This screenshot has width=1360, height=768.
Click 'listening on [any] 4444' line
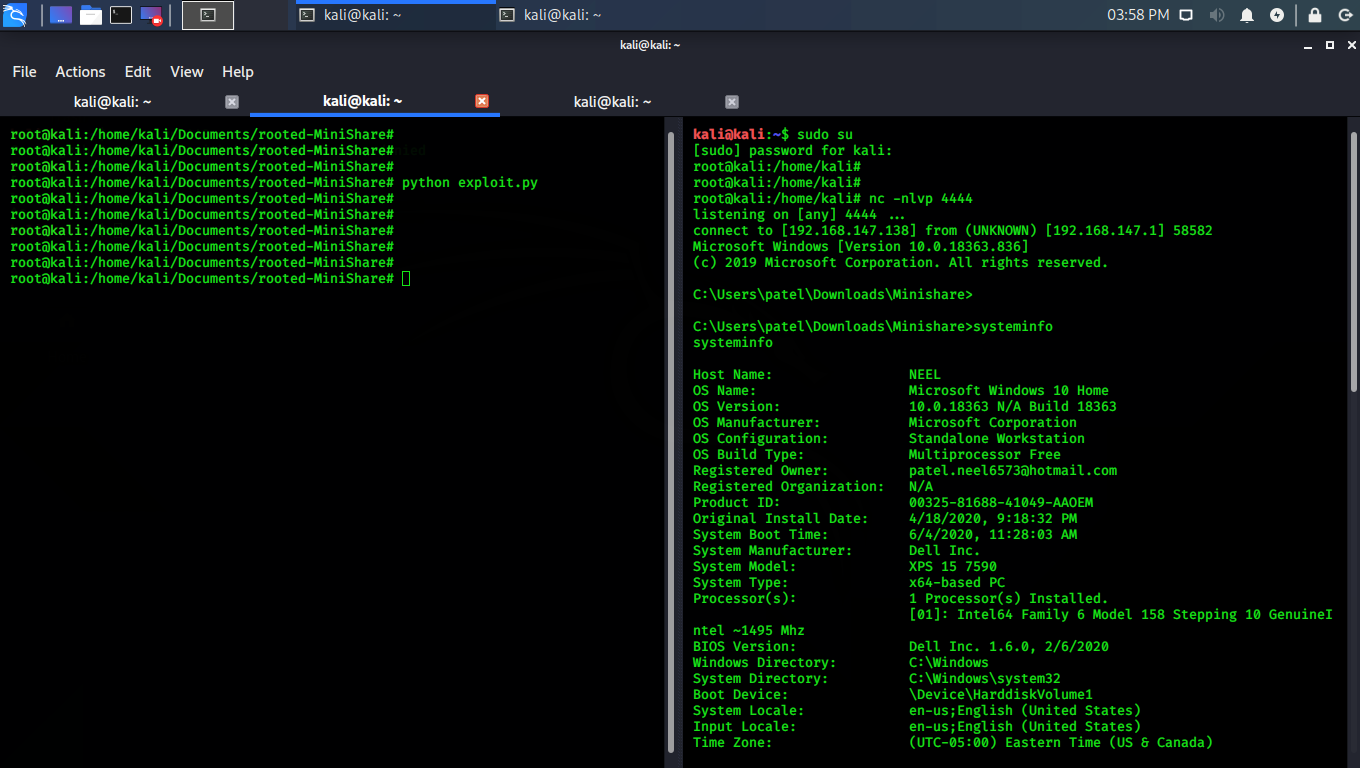[798, 215]
